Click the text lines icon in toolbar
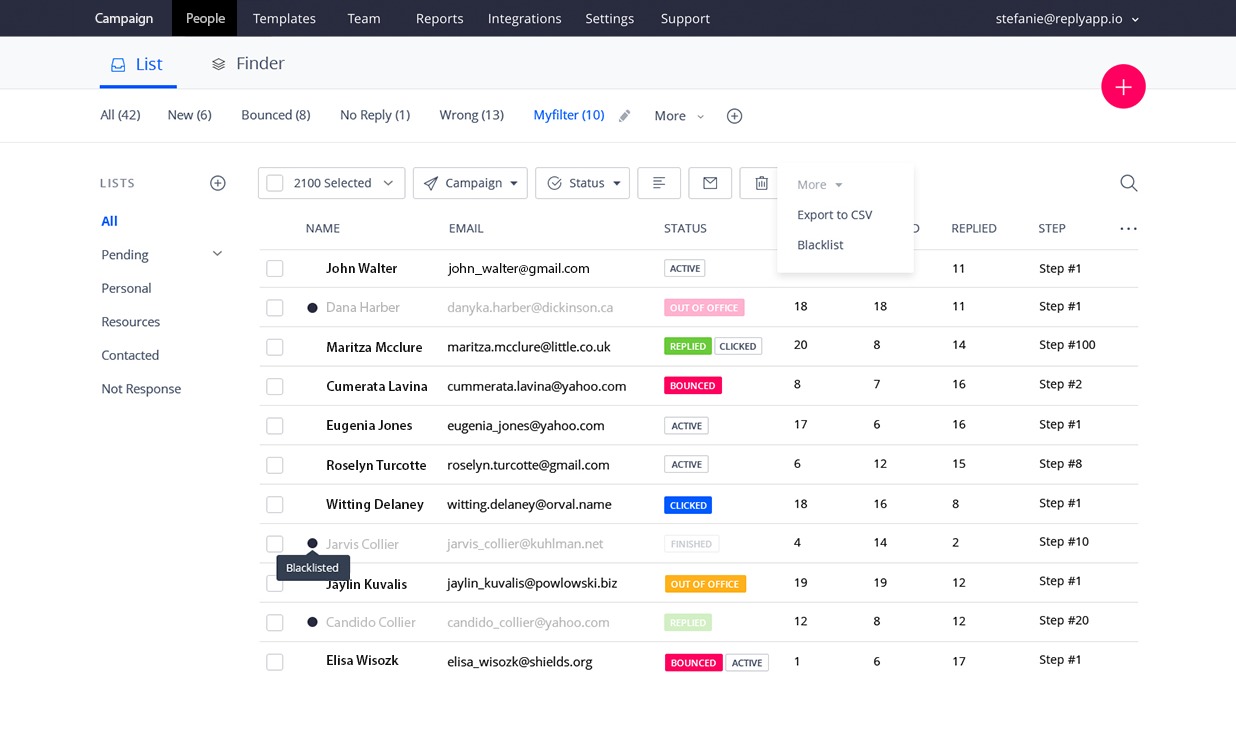 click(659, 183)
